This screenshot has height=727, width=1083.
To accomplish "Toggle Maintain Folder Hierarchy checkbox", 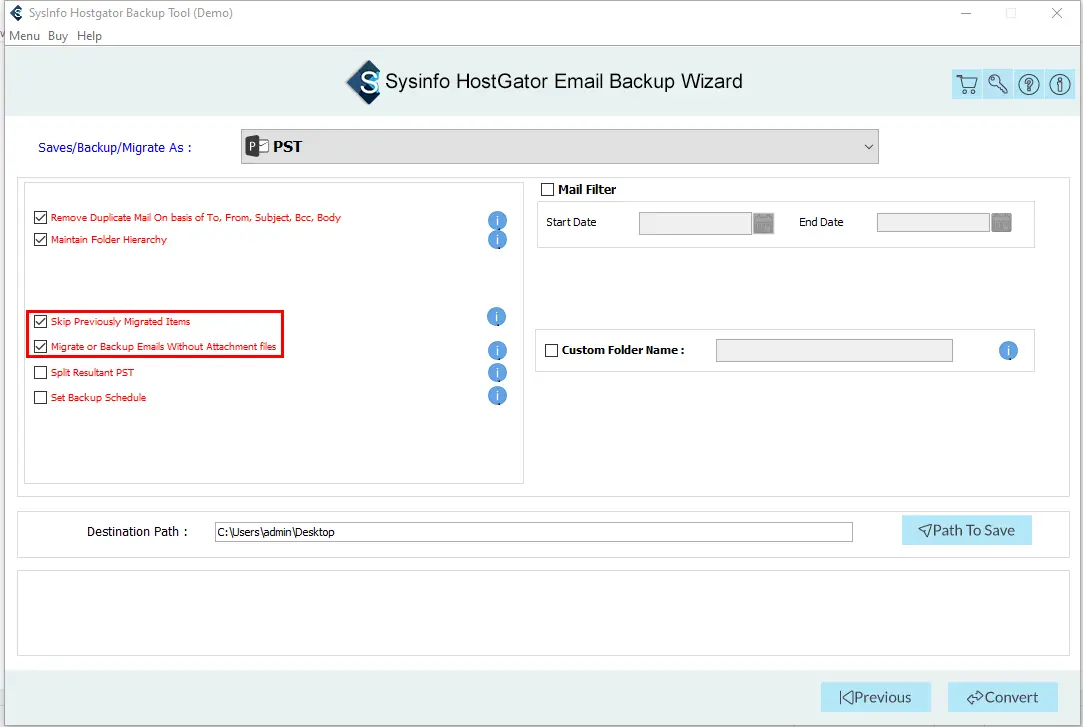I will (x=41, y=240).
